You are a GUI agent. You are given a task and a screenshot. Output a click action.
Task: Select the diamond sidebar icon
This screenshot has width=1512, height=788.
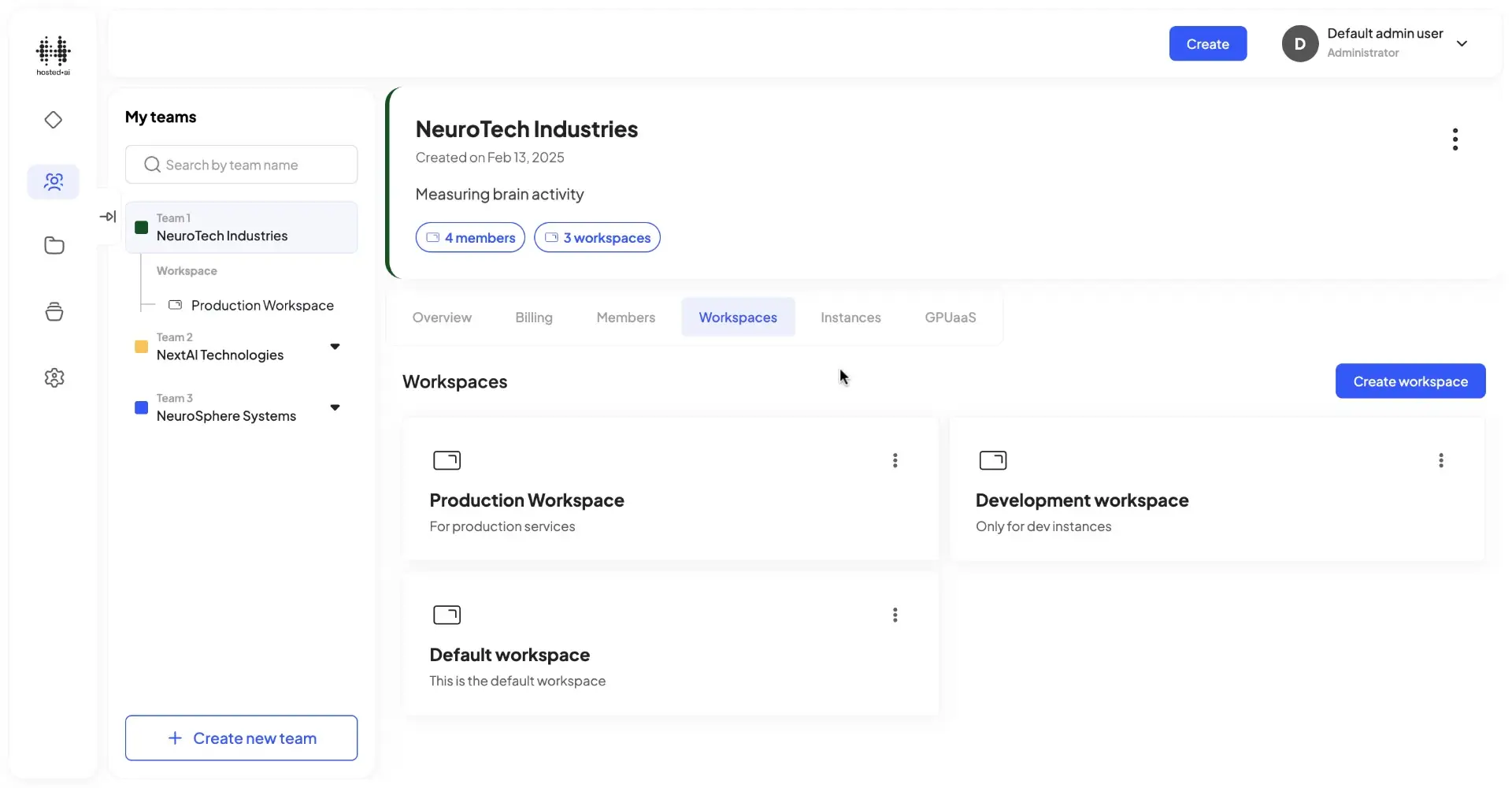pyautogui.click(x=53, y=120)
